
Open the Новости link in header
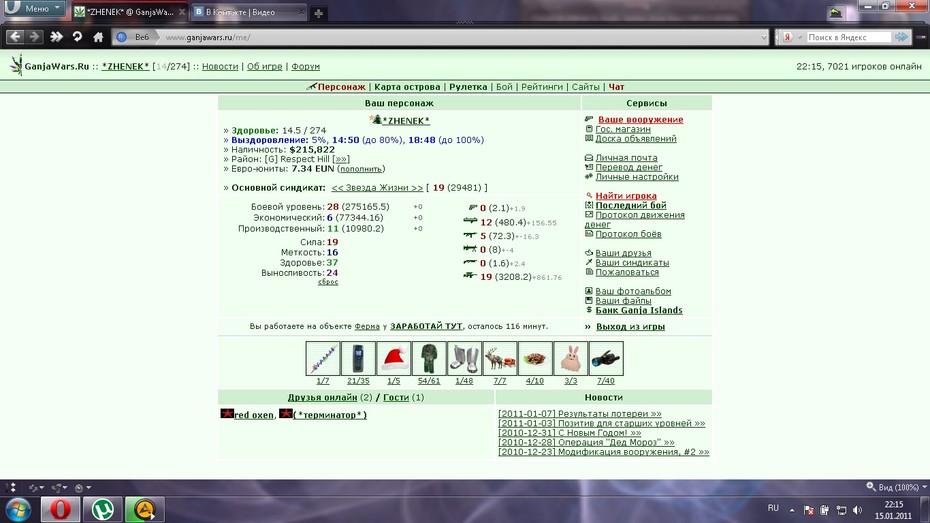click(x=220, y=66)
